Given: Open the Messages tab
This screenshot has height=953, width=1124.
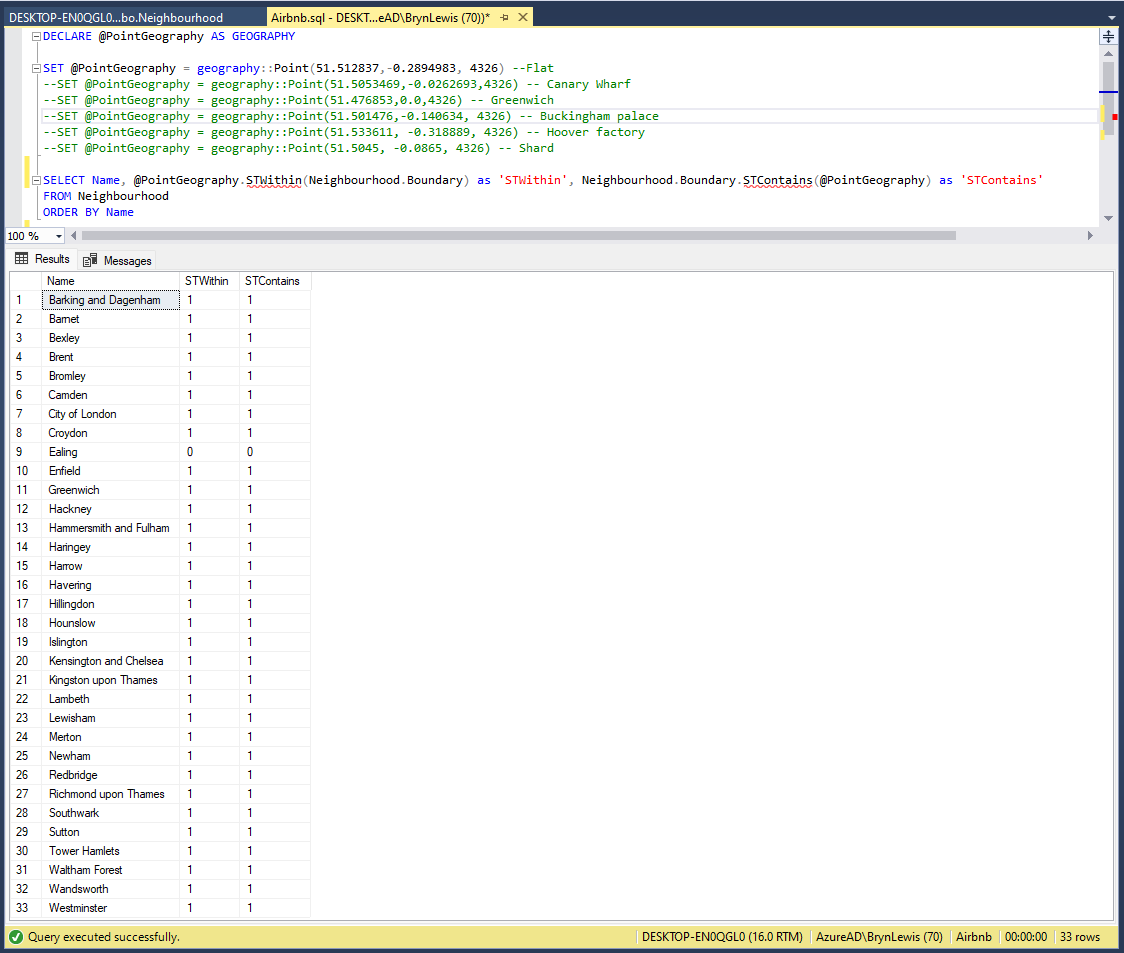Looking at the screenshot, I should click(x=118, y=260).
